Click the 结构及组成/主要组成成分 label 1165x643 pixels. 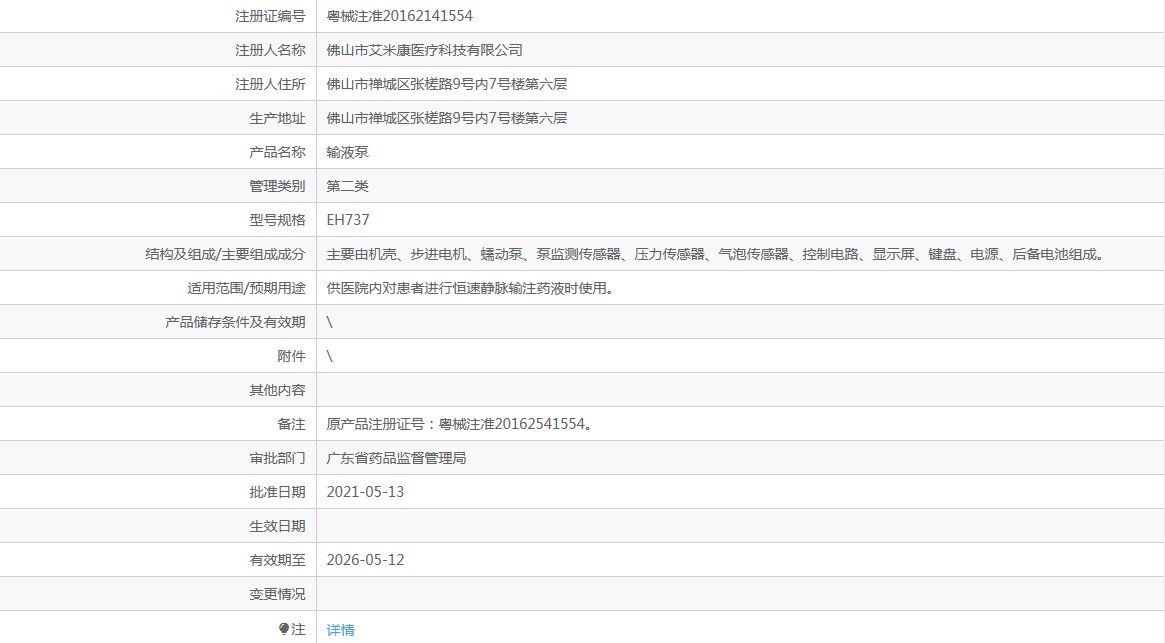pyautogui.click(x=225, y=254)
